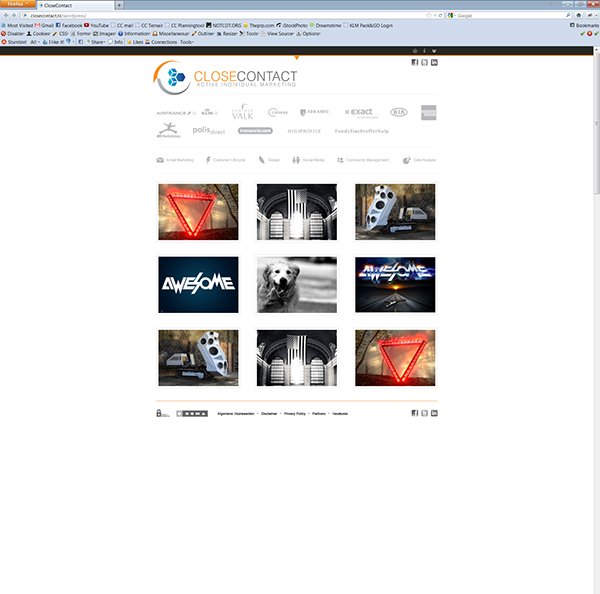600x594 pixels.
Task: Click the Exact client logo
Action: (361, 112)
